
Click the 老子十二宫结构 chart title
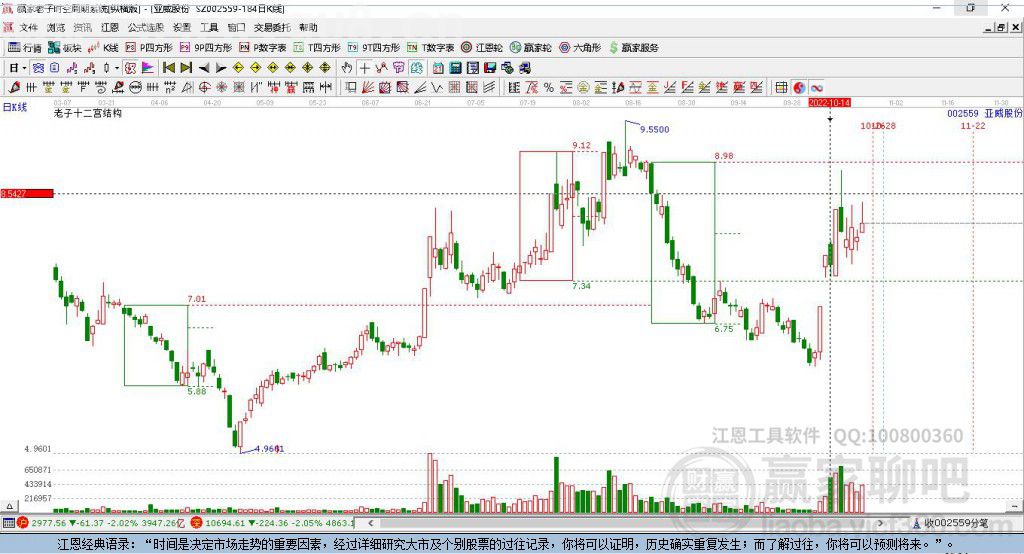pyautogui.click(x=88, y=114)
